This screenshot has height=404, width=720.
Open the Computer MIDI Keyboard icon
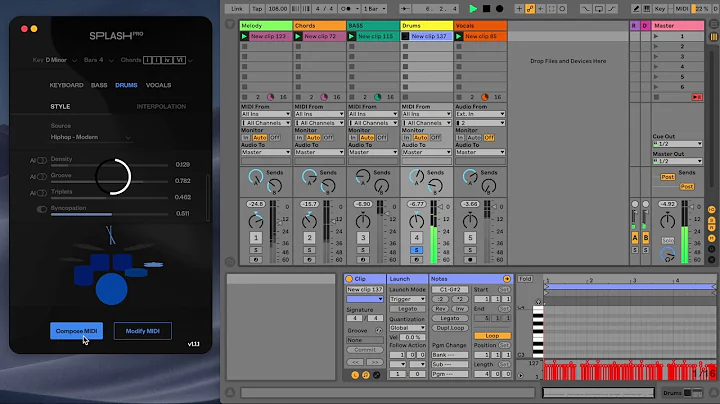(647, 9)
